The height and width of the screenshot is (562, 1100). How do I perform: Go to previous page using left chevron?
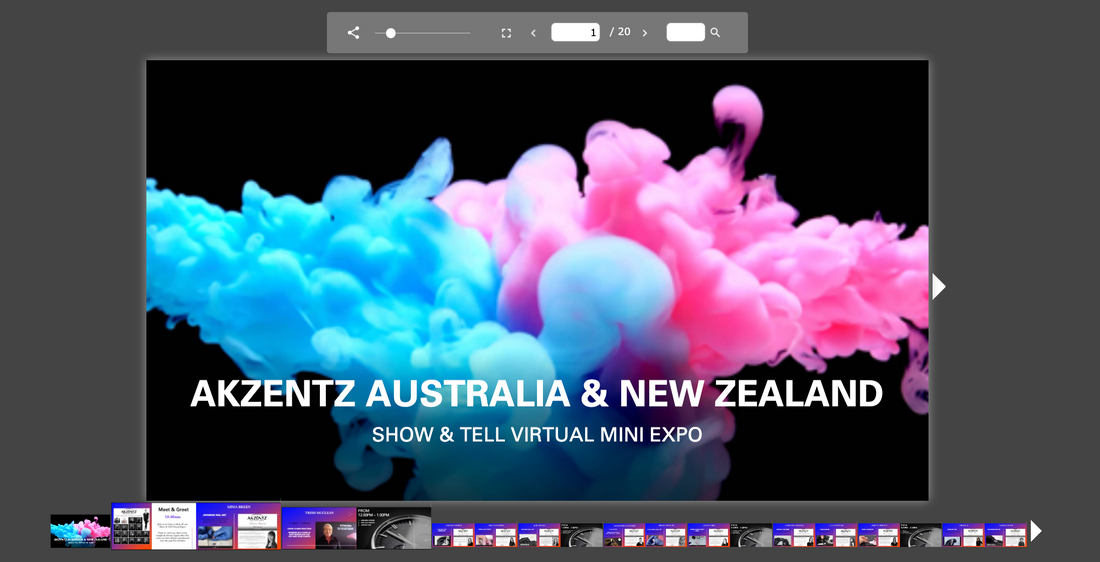click(x=533, y=33)
